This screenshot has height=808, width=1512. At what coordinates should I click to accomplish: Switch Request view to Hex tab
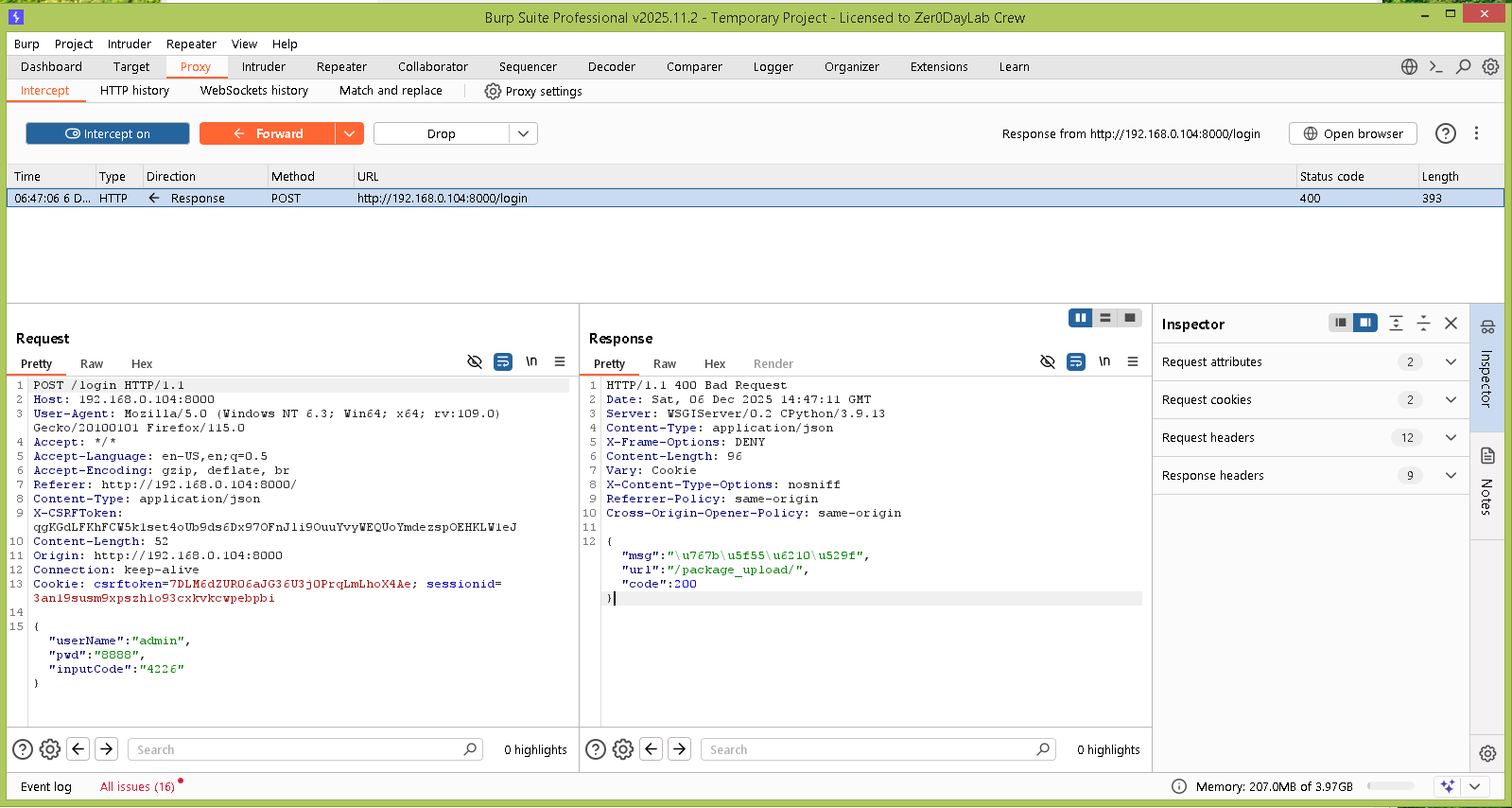(x=142, y=364)
